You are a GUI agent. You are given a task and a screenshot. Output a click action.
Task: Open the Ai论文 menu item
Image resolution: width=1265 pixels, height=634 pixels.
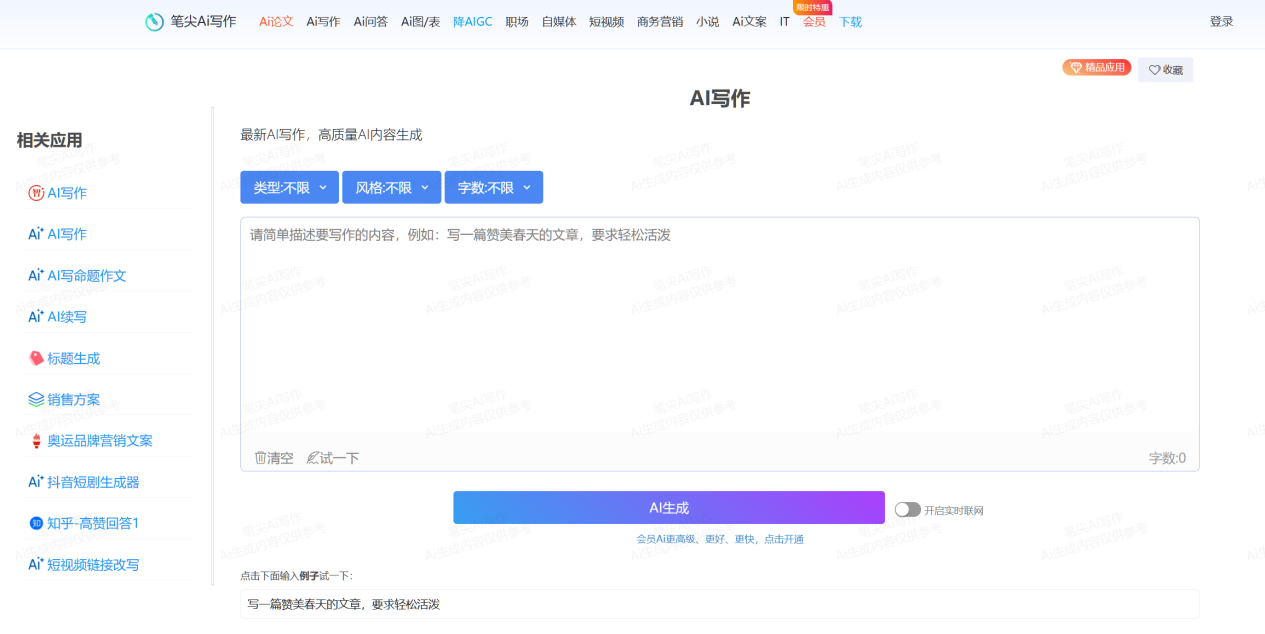(276, 21)
